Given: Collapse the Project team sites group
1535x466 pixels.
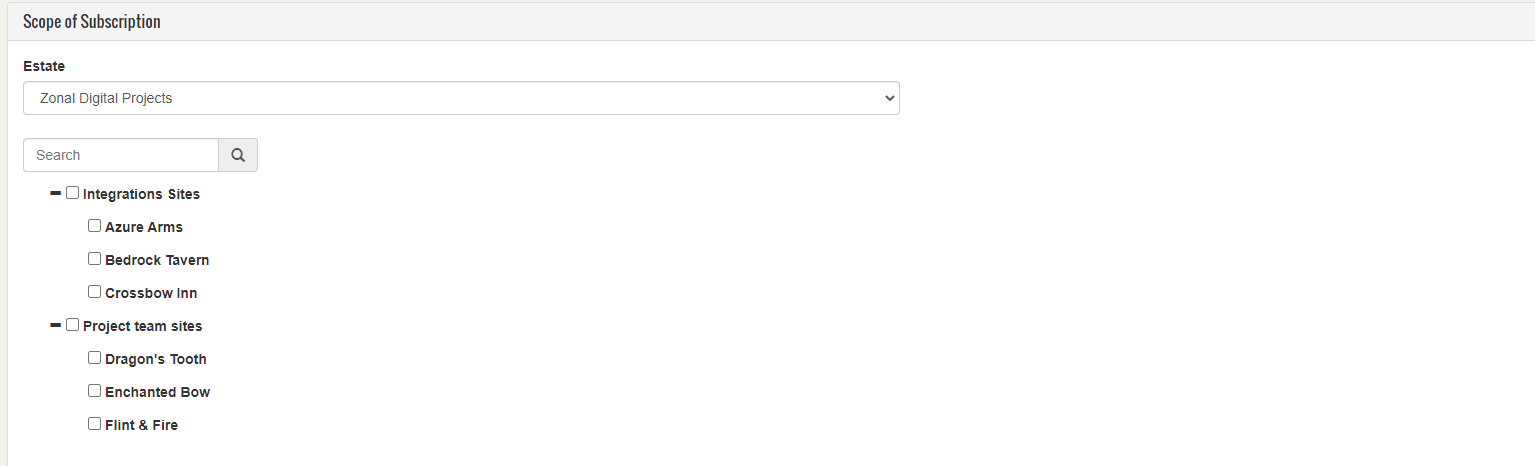Looking at the screenshot, I should [x=55, y=325].
